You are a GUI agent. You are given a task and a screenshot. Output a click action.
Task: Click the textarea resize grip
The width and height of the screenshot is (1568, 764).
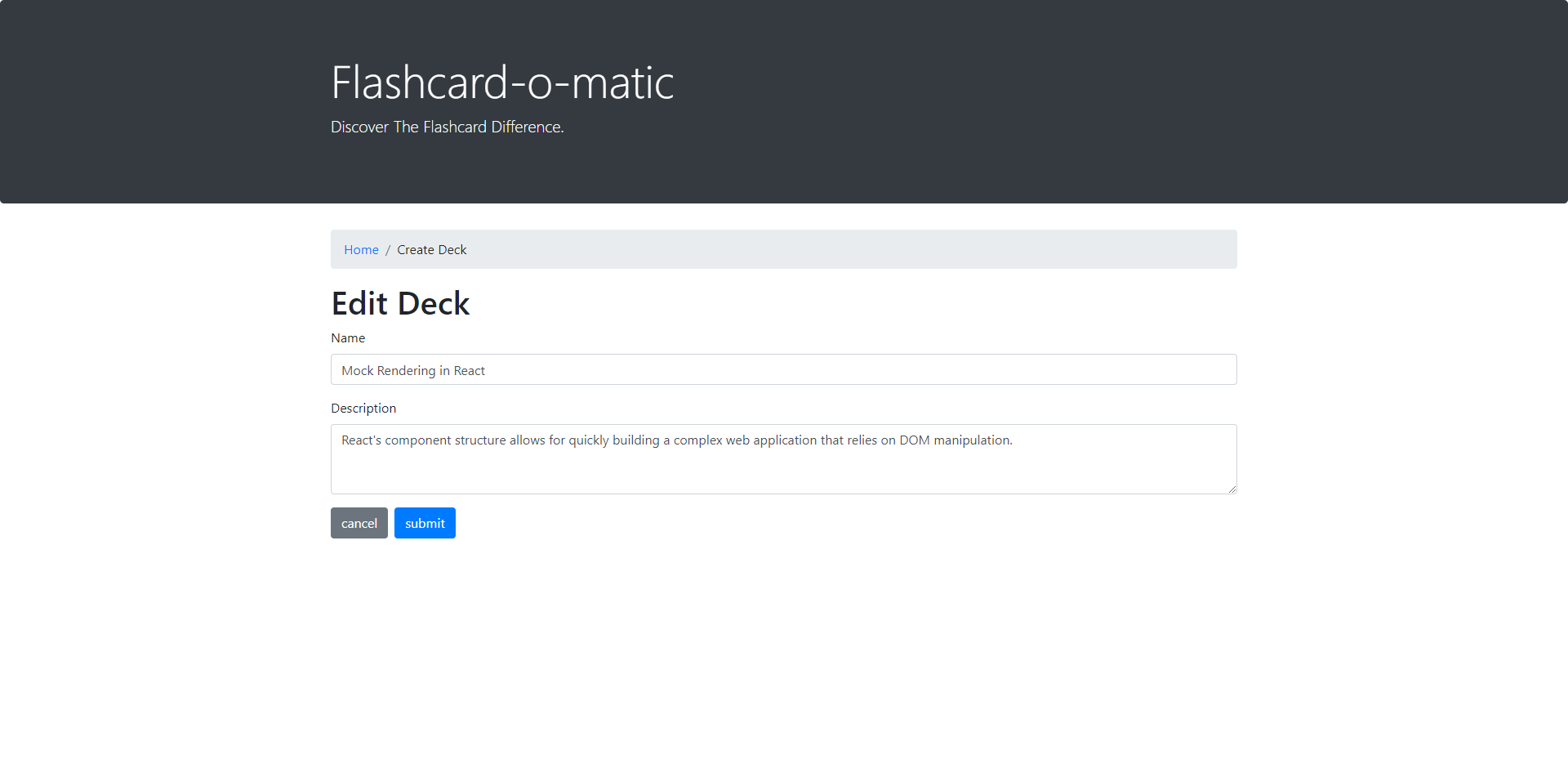click(1232, 489)
